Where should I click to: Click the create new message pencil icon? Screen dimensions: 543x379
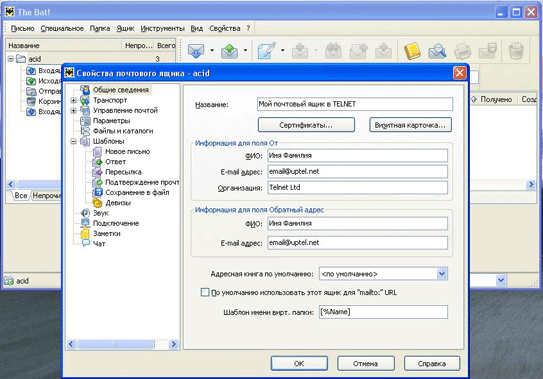[267, 51]
